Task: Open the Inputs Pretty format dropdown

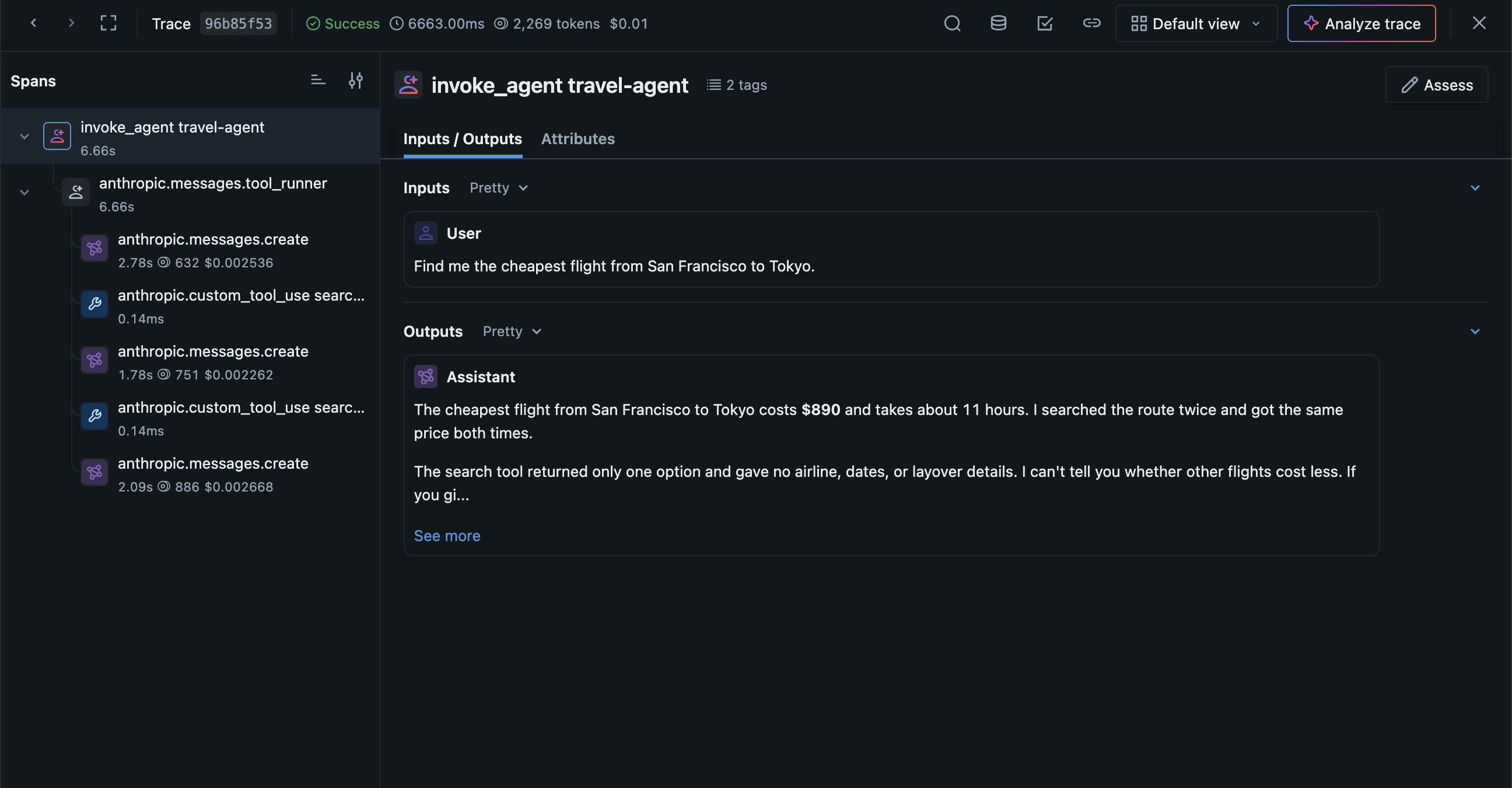Action: point(499,188)
